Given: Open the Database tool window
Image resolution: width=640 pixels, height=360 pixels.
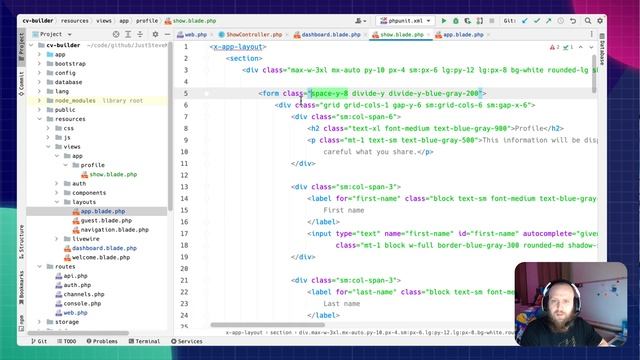Looking at the screenshot, I should pos(602,49).
